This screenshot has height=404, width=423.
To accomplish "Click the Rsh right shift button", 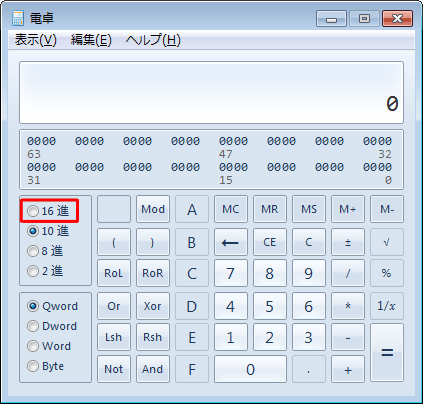I will pyautogui.click(x=153, y=337).
